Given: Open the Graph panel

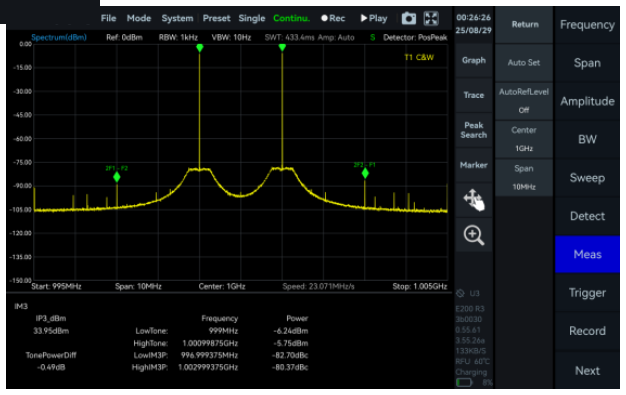Looking at the screenshot, I should pyautogui.click(x=474, y=60).
